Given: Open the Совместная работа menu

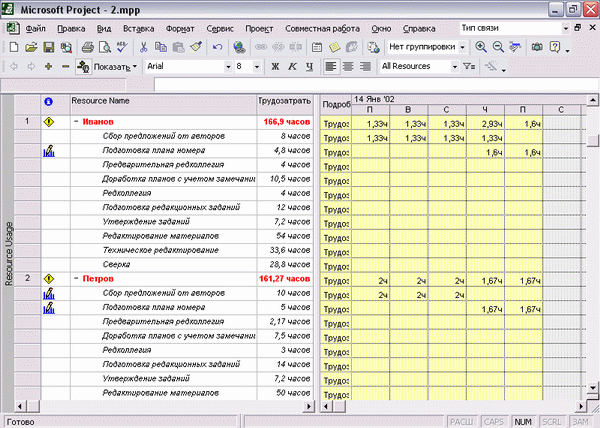Looking at the screenshot, I should (322, 29).
